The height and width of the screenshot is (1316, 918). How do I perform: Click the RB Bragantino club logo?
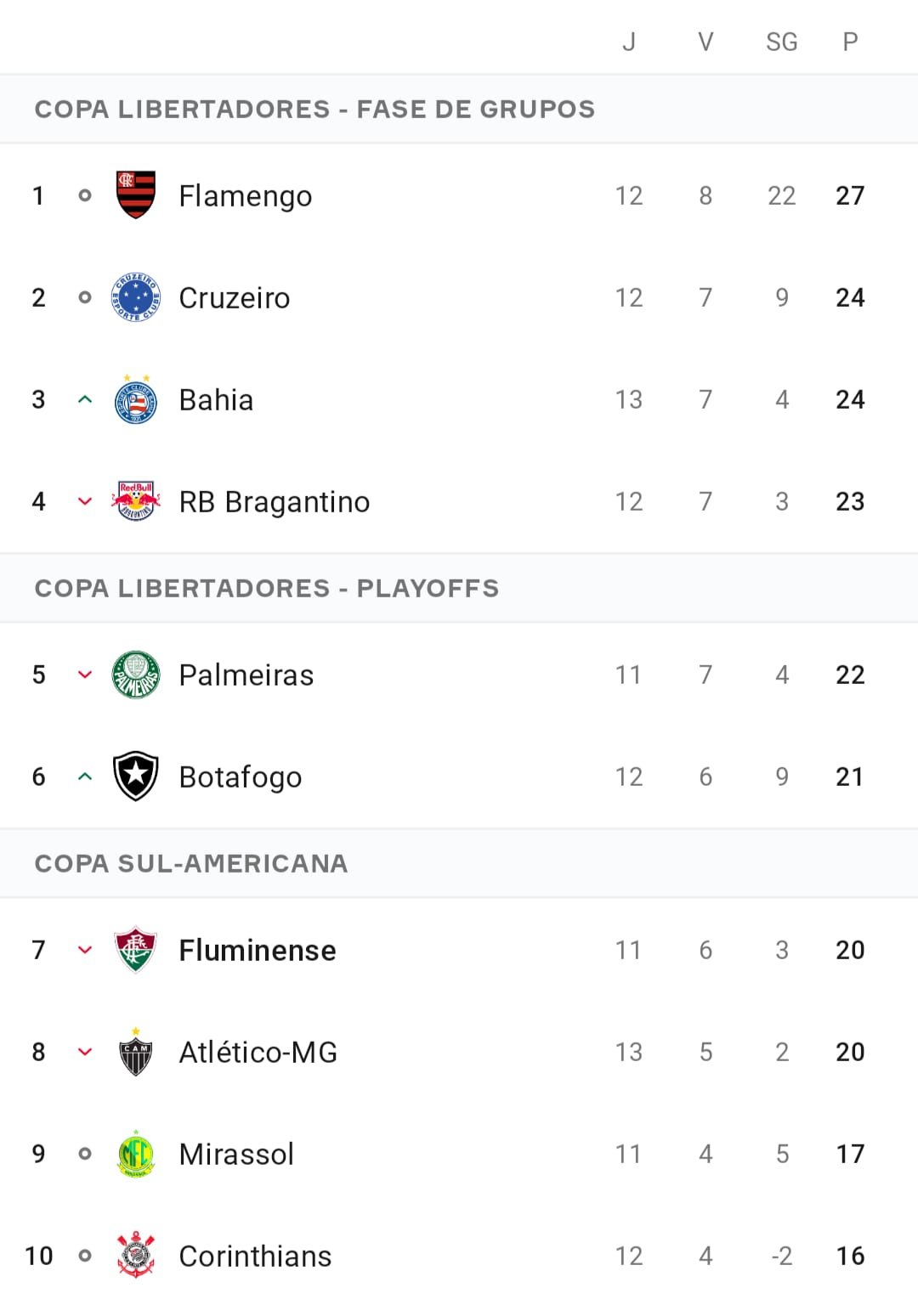pos(136,501)
